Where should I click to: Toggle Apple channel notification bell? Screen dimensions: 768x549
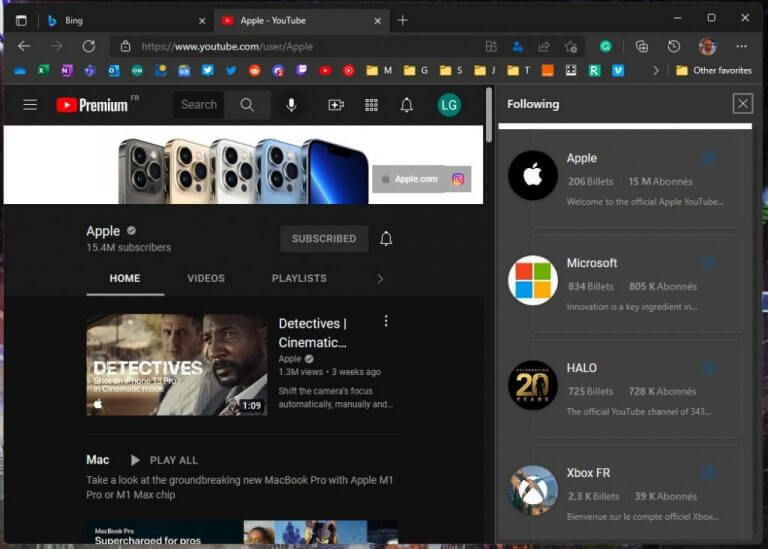click(x=386, y=239)
